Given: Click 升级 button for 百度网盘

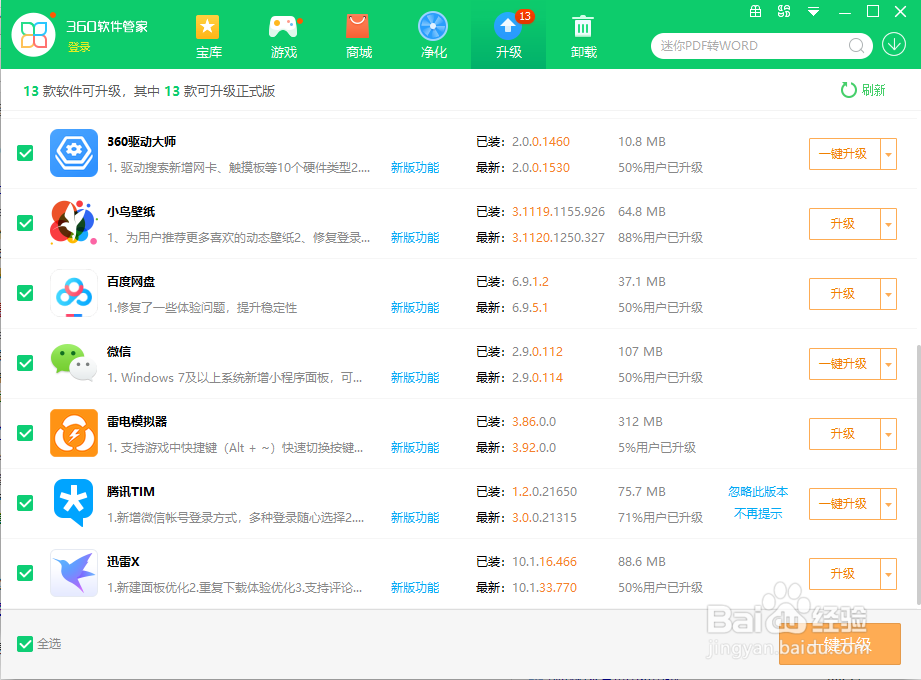Looking at the screenshot, I should [844, 294].
